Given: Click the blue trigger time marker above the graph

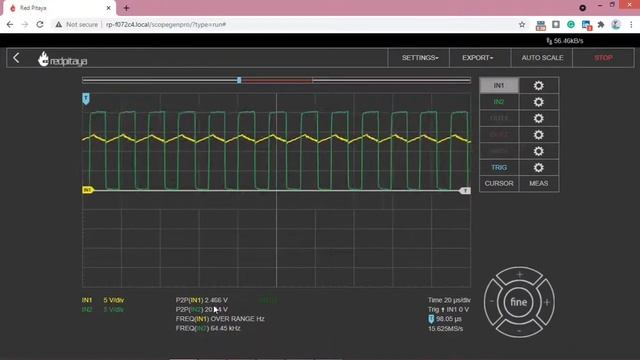Looking at the screenshot, I should pyautogui.click(x=86, y=98).
